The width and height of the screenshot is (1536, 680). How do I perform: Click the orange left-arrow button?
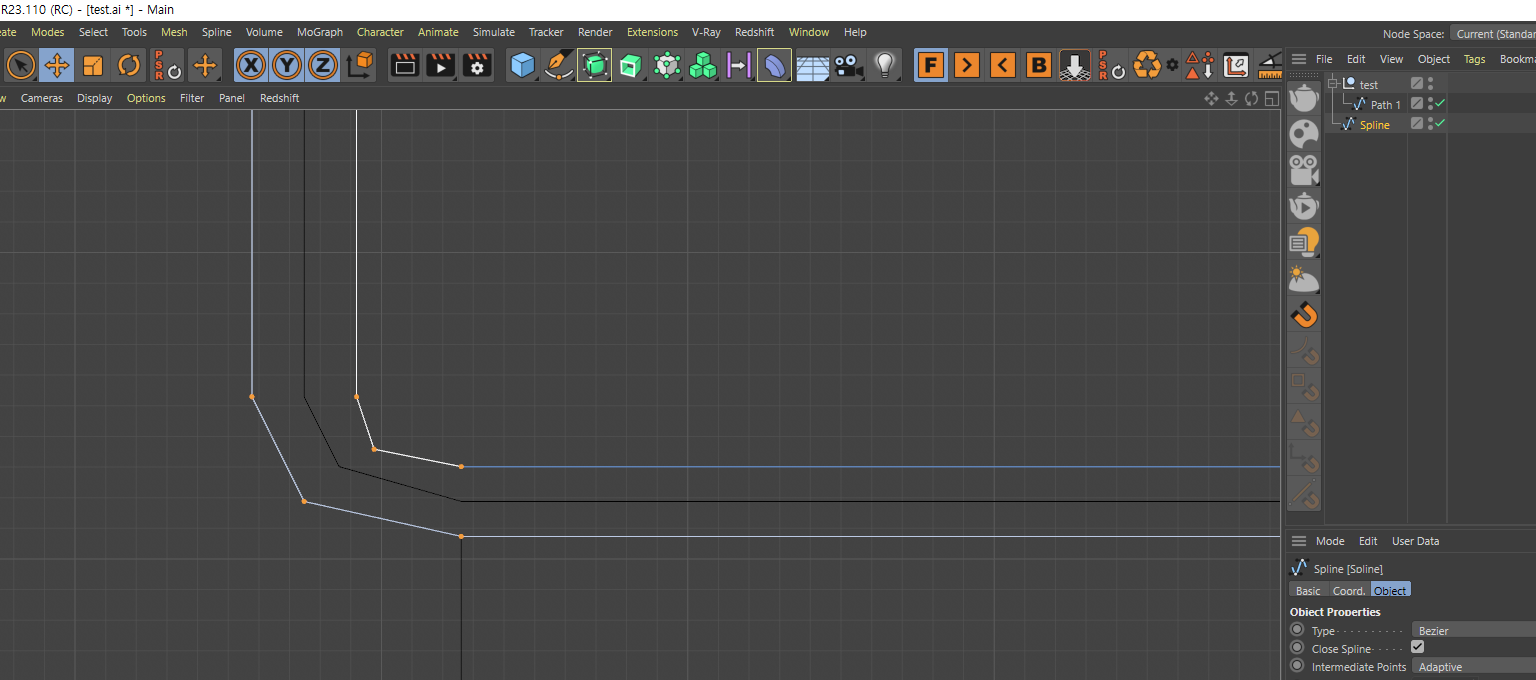(x=1003, y=66)
